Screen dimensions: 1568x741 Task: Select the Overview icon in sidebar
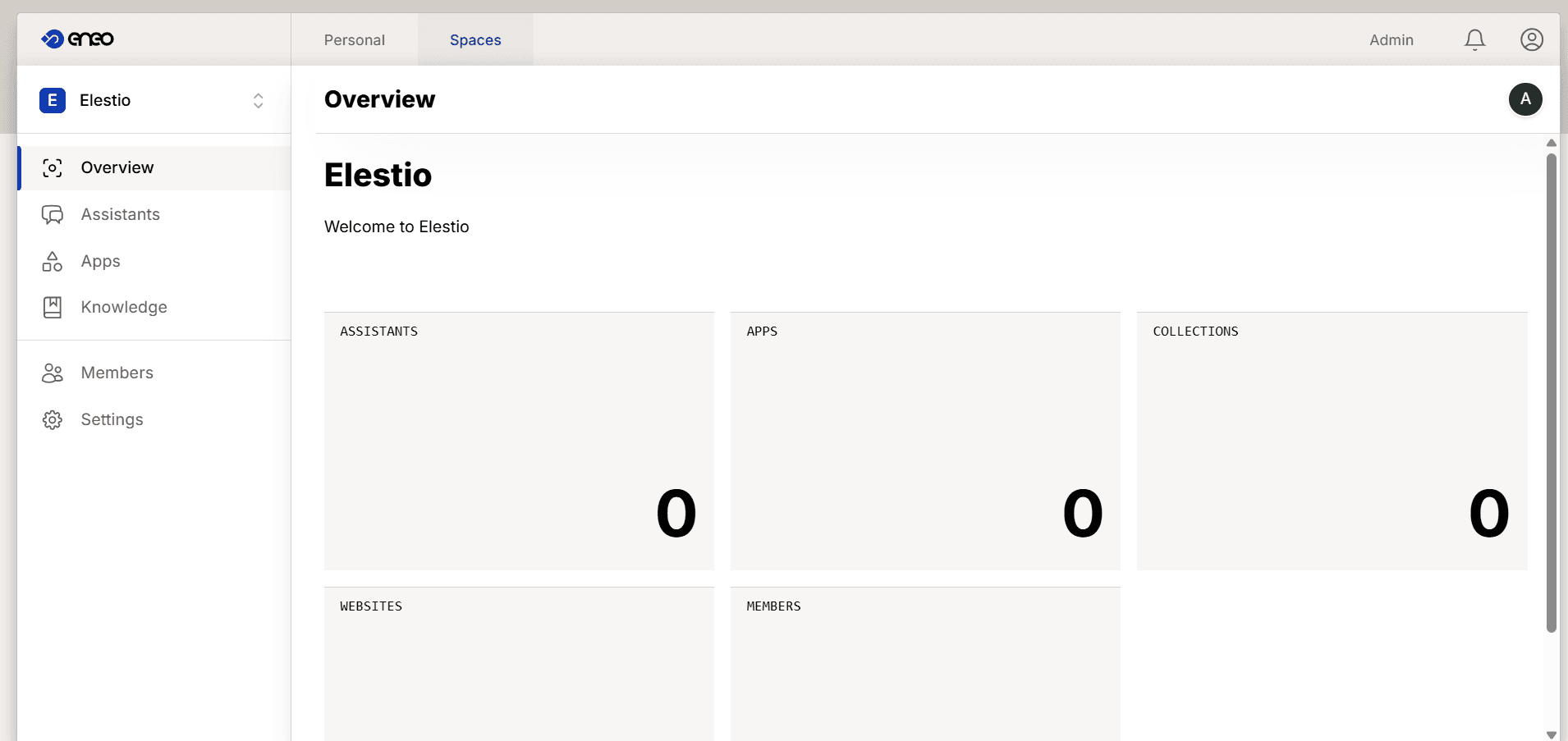(x=52, y=167)
